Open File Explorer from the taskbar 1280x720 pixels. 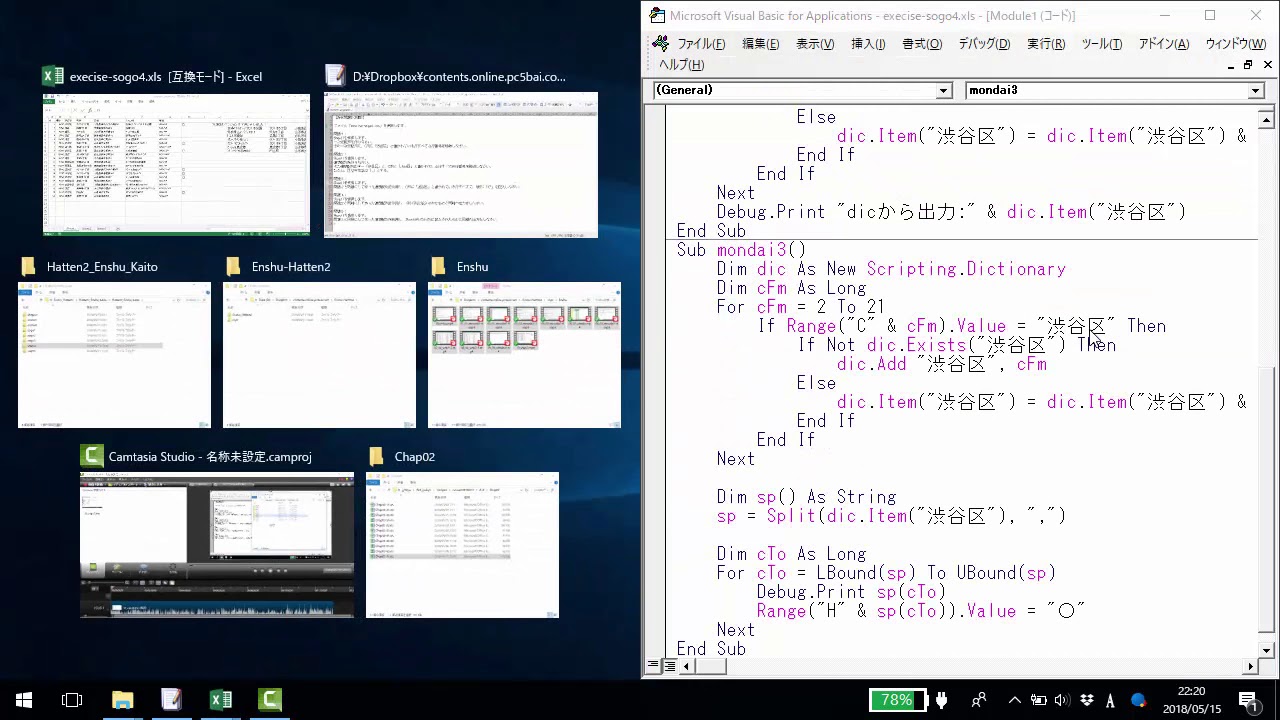coord(122,700)
